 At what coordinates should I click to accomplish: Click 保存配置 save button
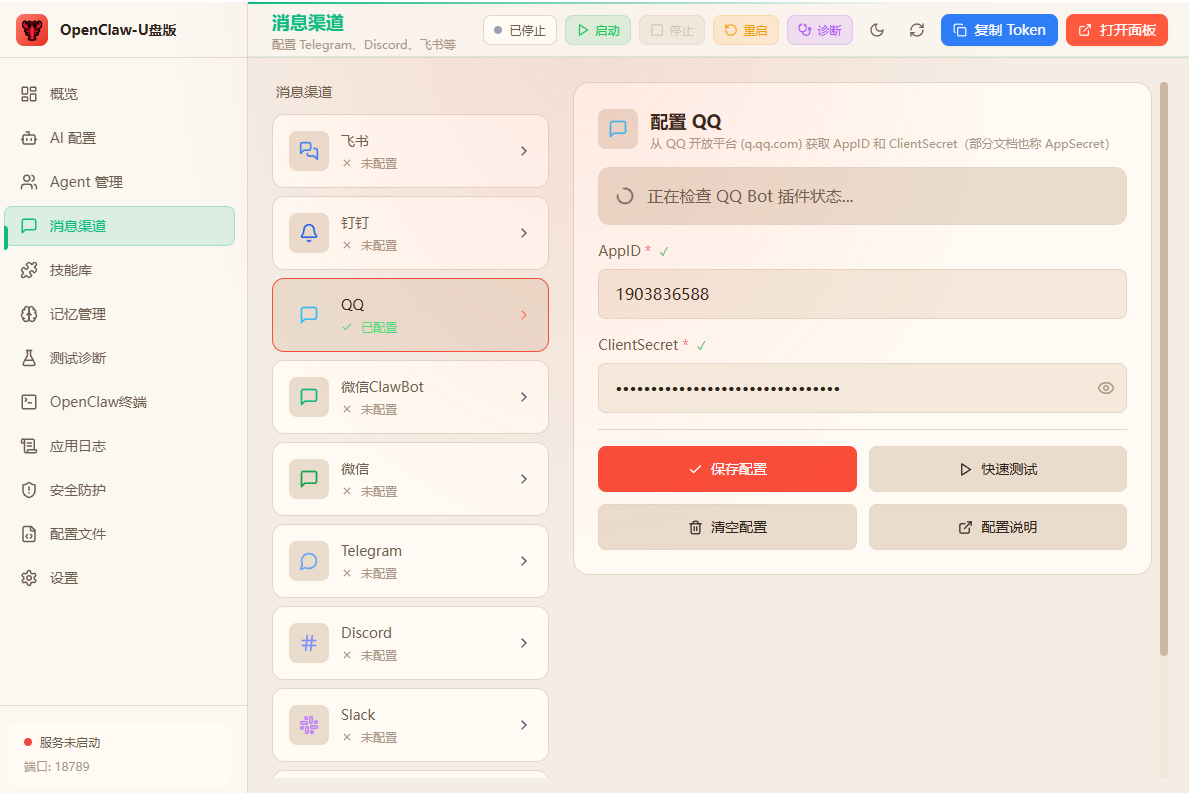click(727, 469)
